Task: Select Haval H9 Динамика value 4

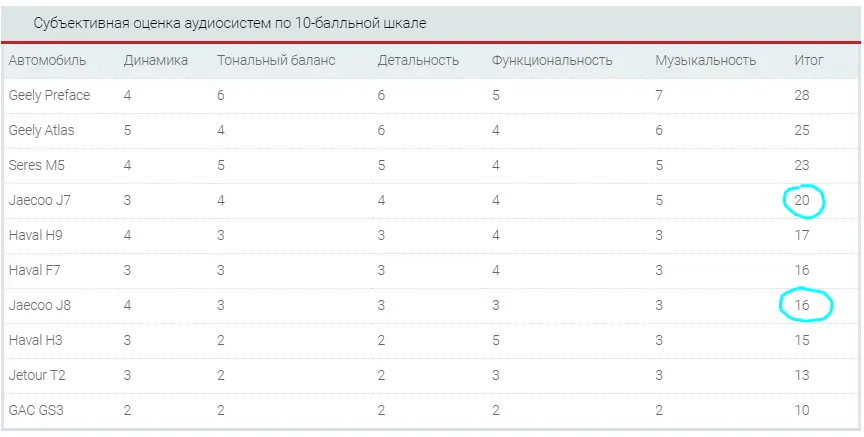Action: (127, 235)
